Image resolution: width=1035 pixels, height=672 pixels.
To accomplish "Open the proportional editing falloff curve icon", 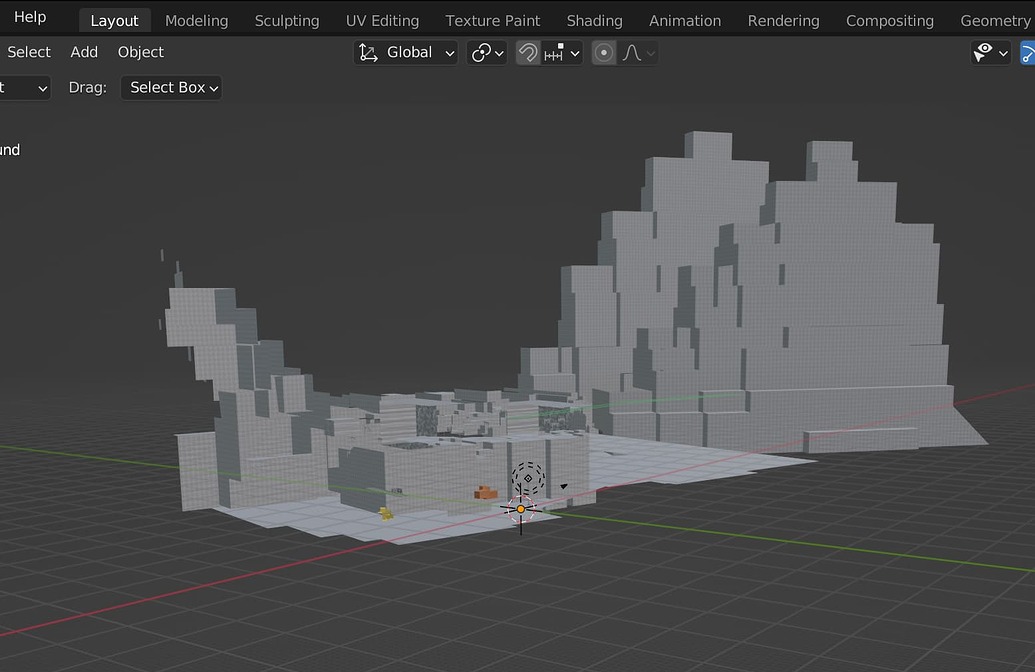I will click(x=633, y=52).
